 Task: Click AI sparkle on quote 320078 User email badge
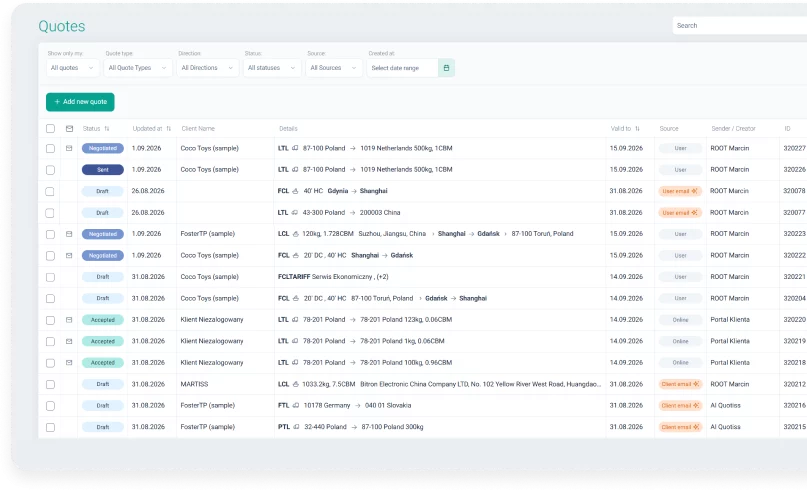click(694, 191)
